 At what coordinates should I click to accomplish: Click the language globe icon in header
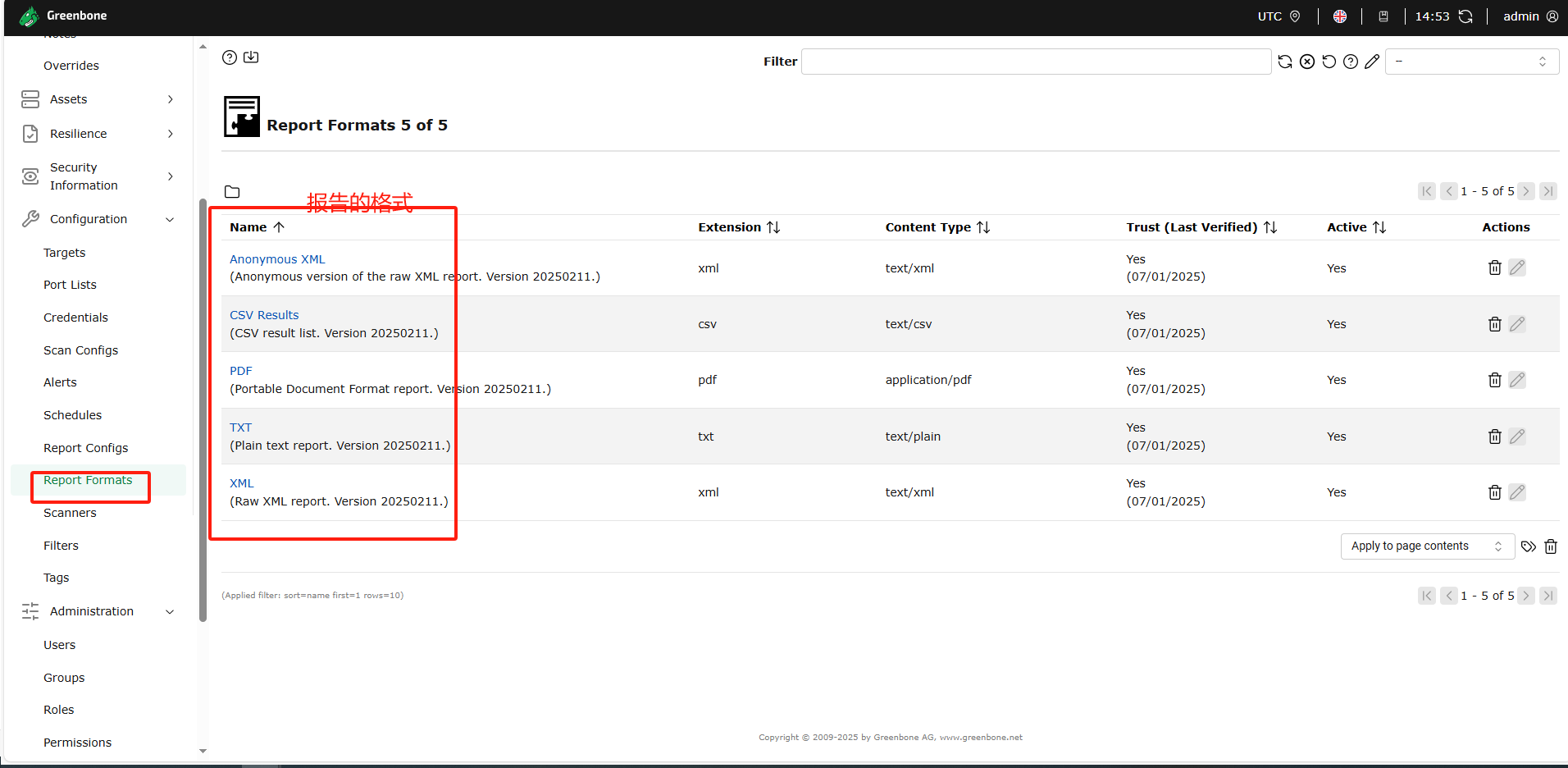(1340, 16)
